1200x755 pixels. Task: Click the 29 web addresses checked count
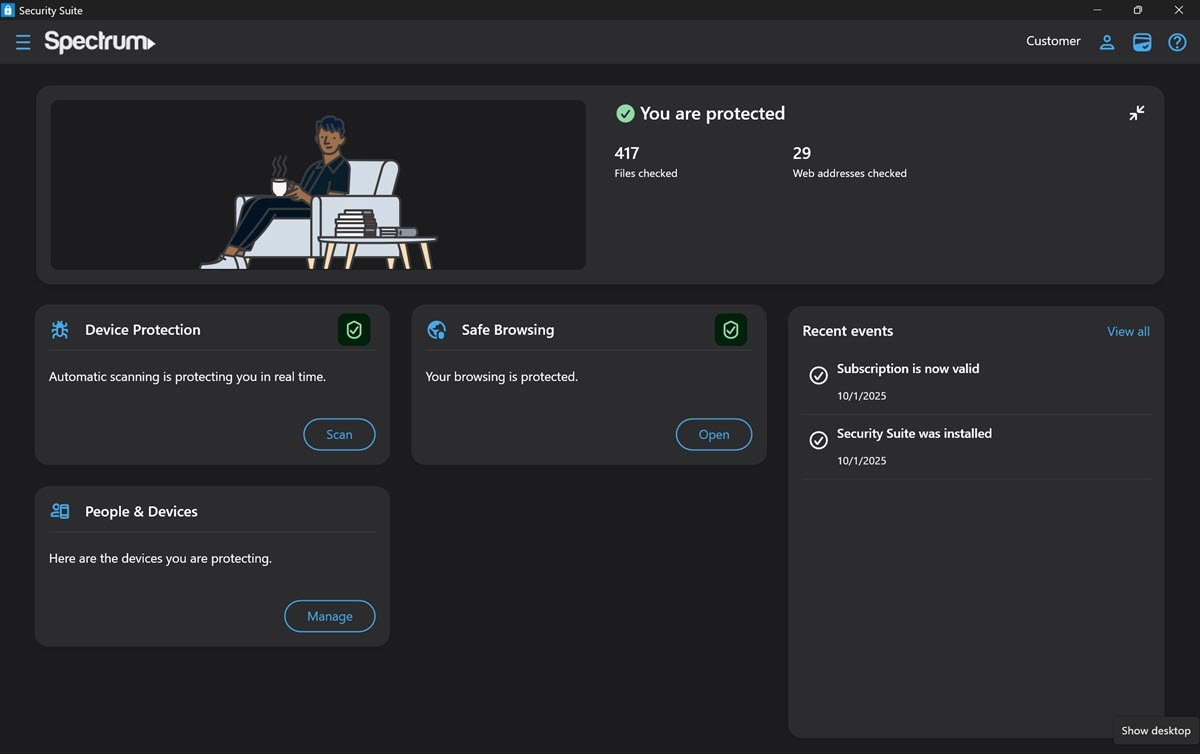(x=802, y=153)
